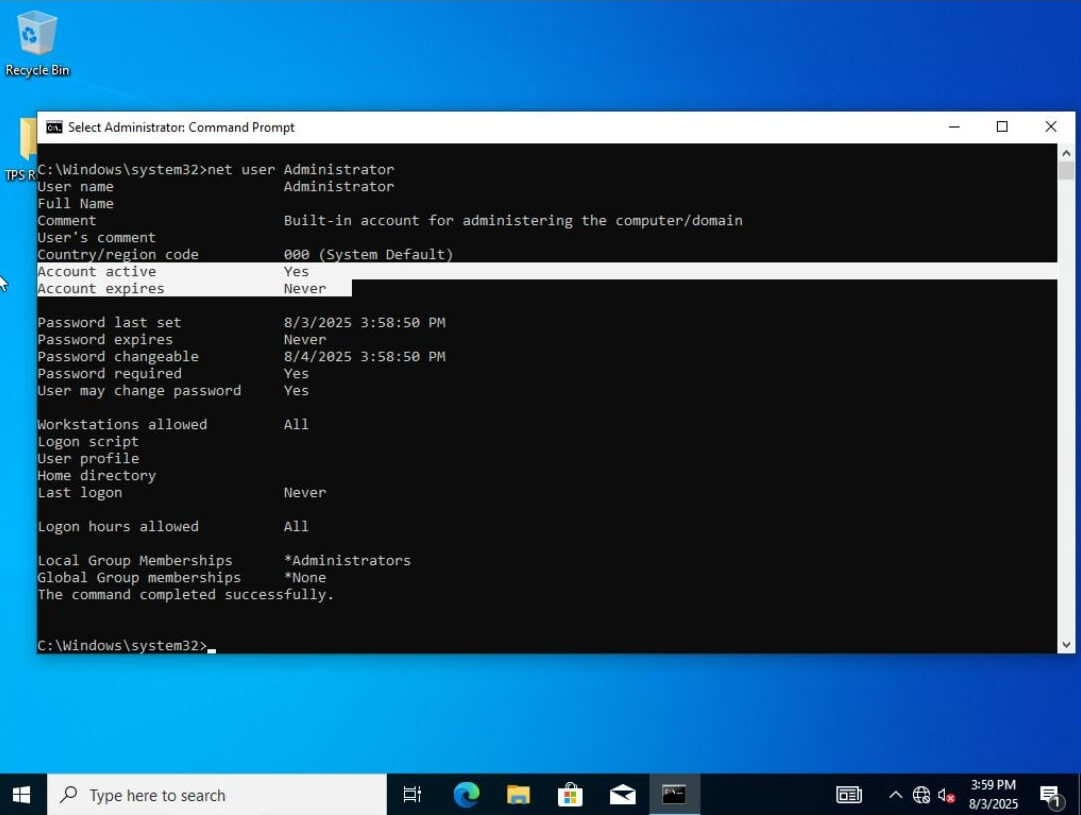The image size is (1081, 815).
Task: Click the 'Full Name' line
Action: click(x=76, y=203)
